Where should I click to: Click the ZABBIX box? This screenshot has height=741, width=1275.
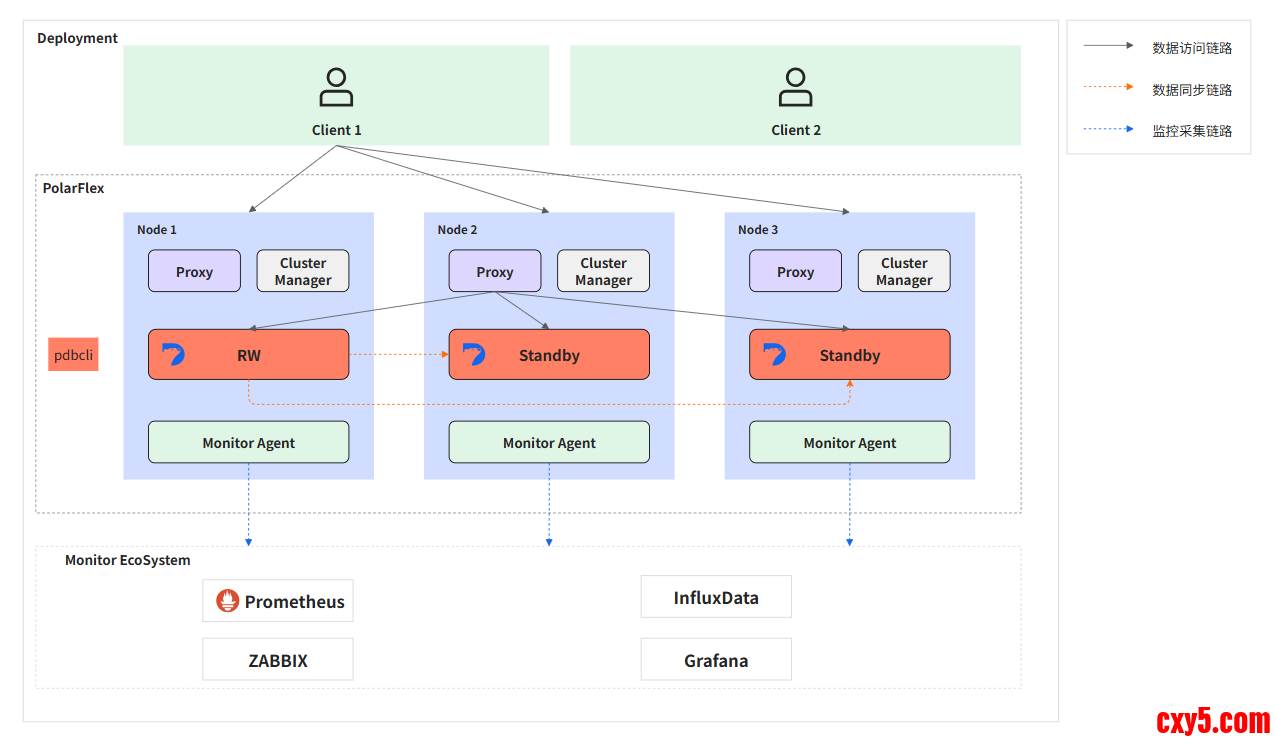click(277, 660)
